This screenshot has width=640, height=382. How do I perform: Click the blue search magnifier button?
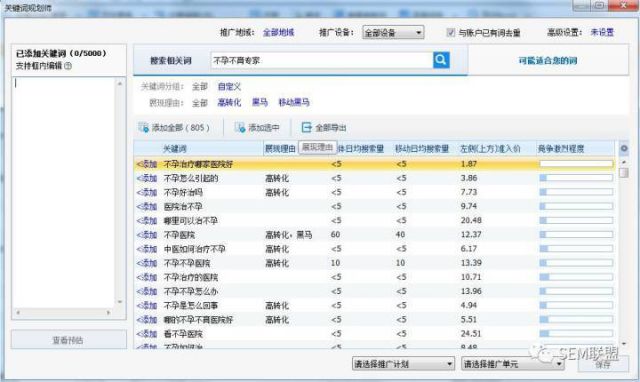441,60
